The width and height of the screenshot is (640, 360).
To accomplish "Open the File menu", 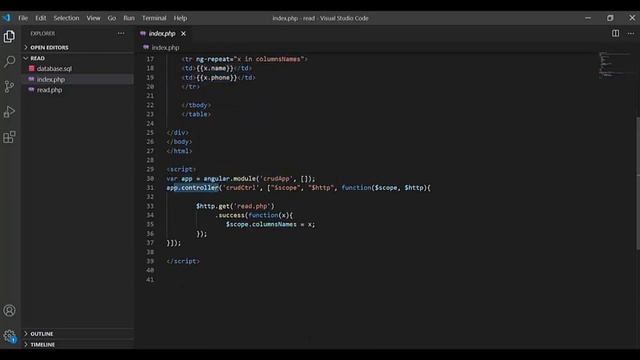I will pyautogui.click(x=23, y=18).
